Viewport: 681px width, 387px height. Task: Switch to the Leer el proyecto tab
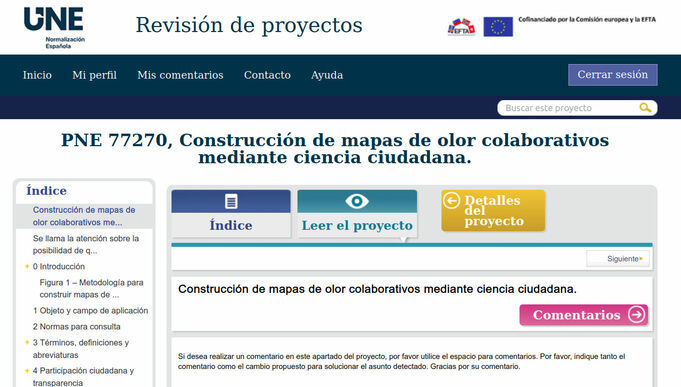coord(357,214)
